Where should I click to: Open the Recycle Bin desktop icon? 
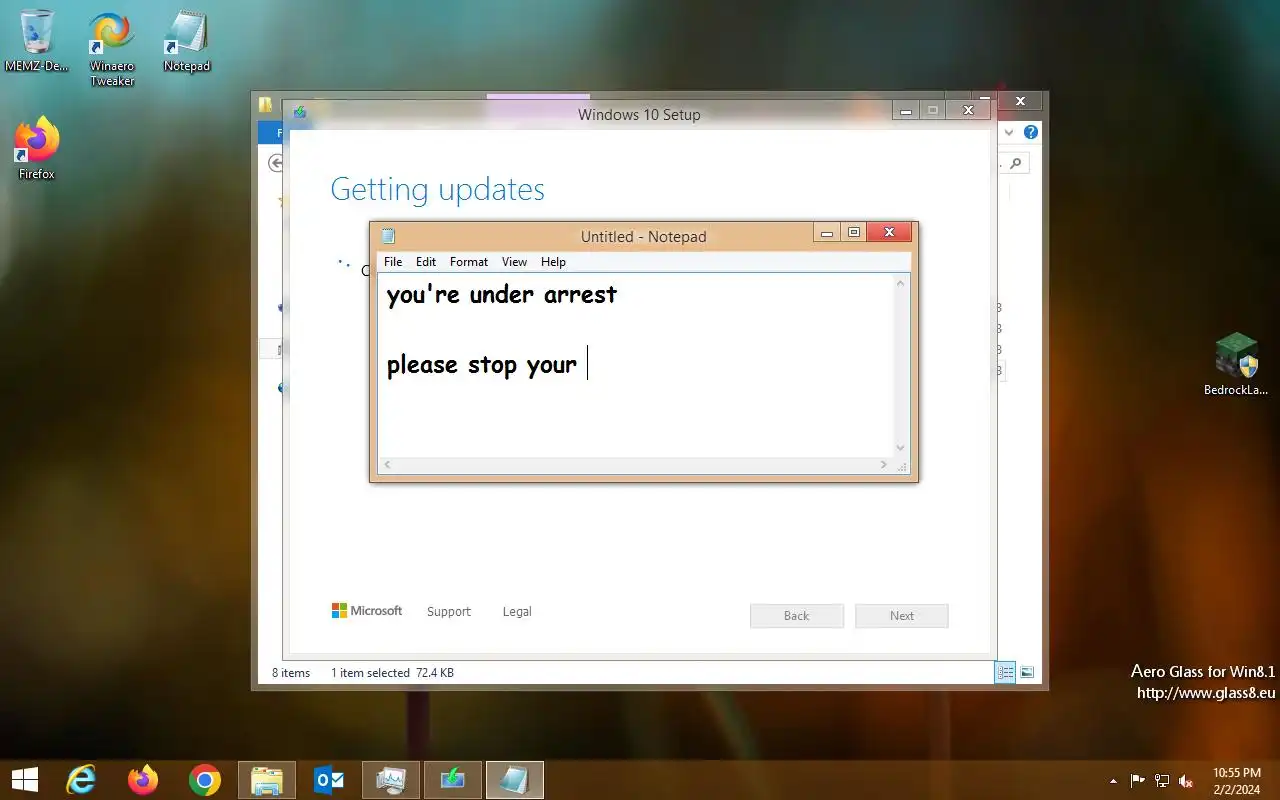(x=37, y=42)
